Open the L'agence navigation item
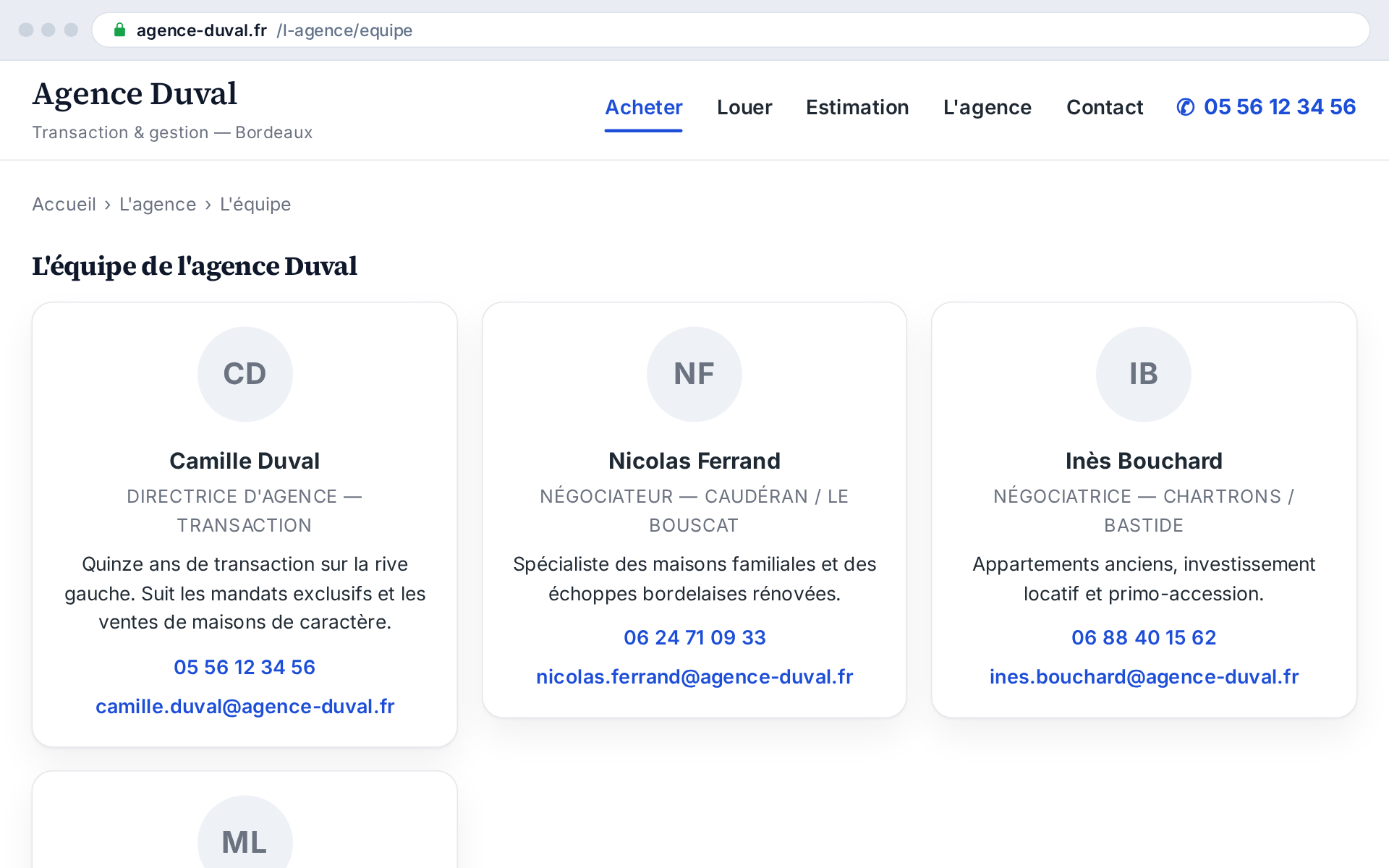 [987, 107]
